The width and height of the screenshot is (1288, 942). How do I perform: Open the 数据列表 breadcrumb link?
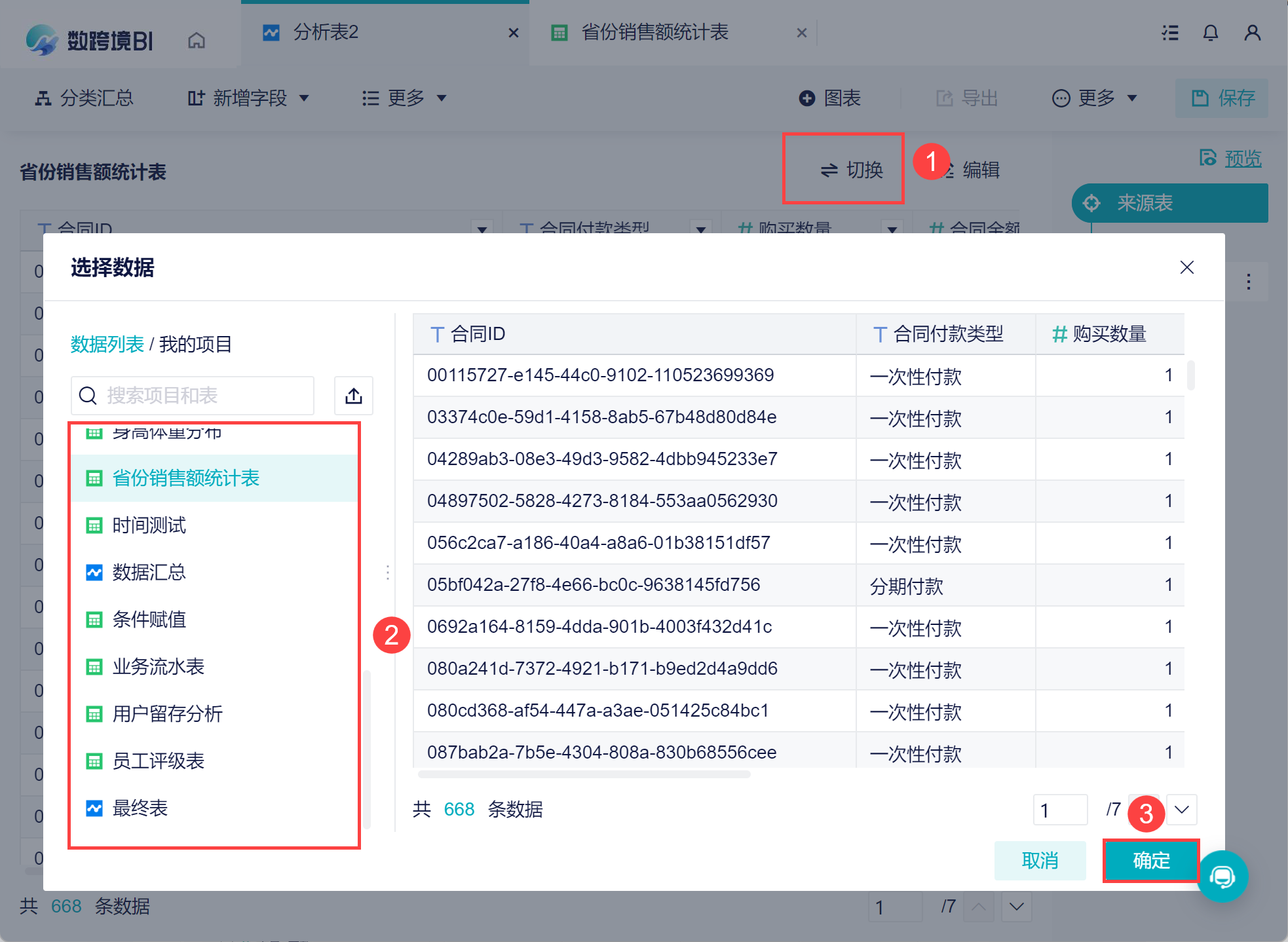107,344
